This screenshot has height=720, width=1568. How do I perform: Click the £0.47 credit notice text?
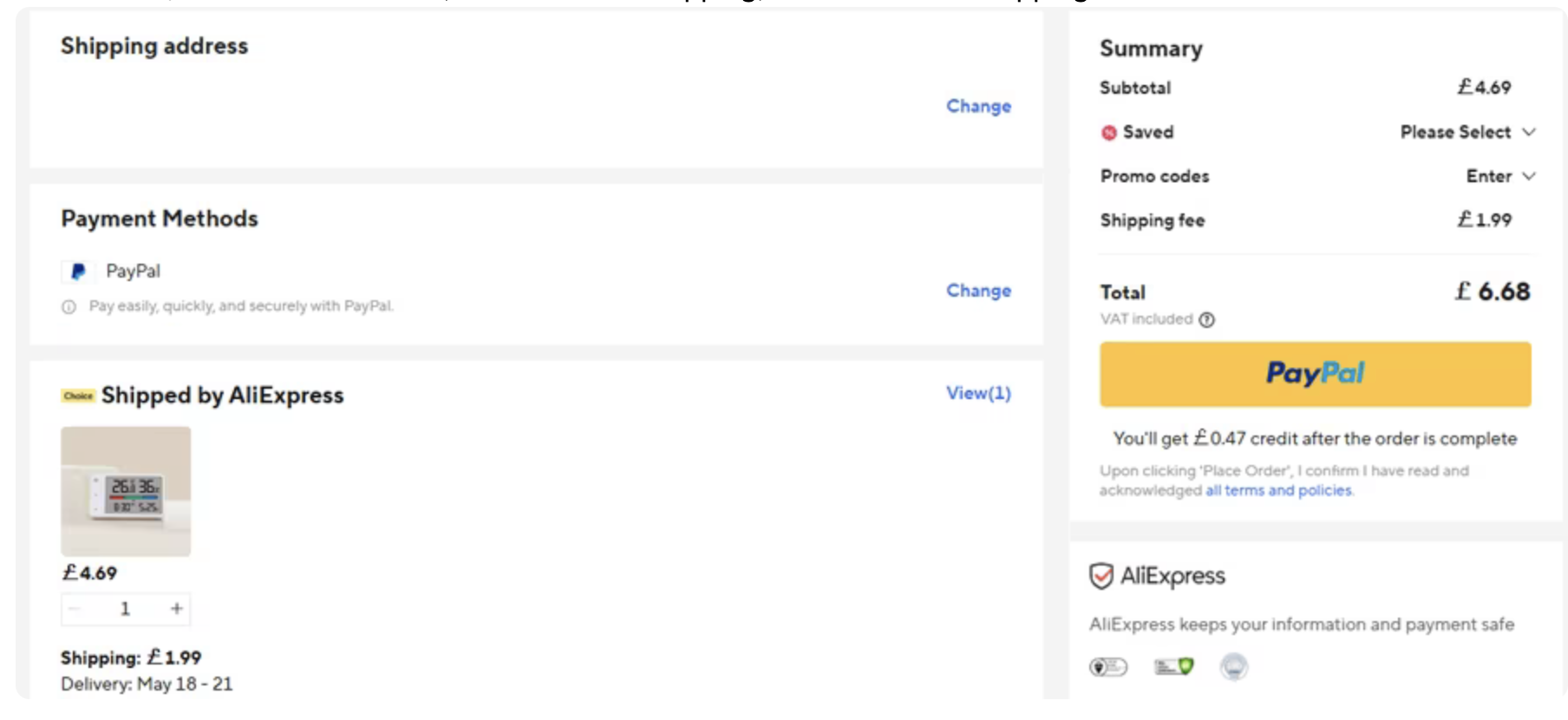(1315, 439)
